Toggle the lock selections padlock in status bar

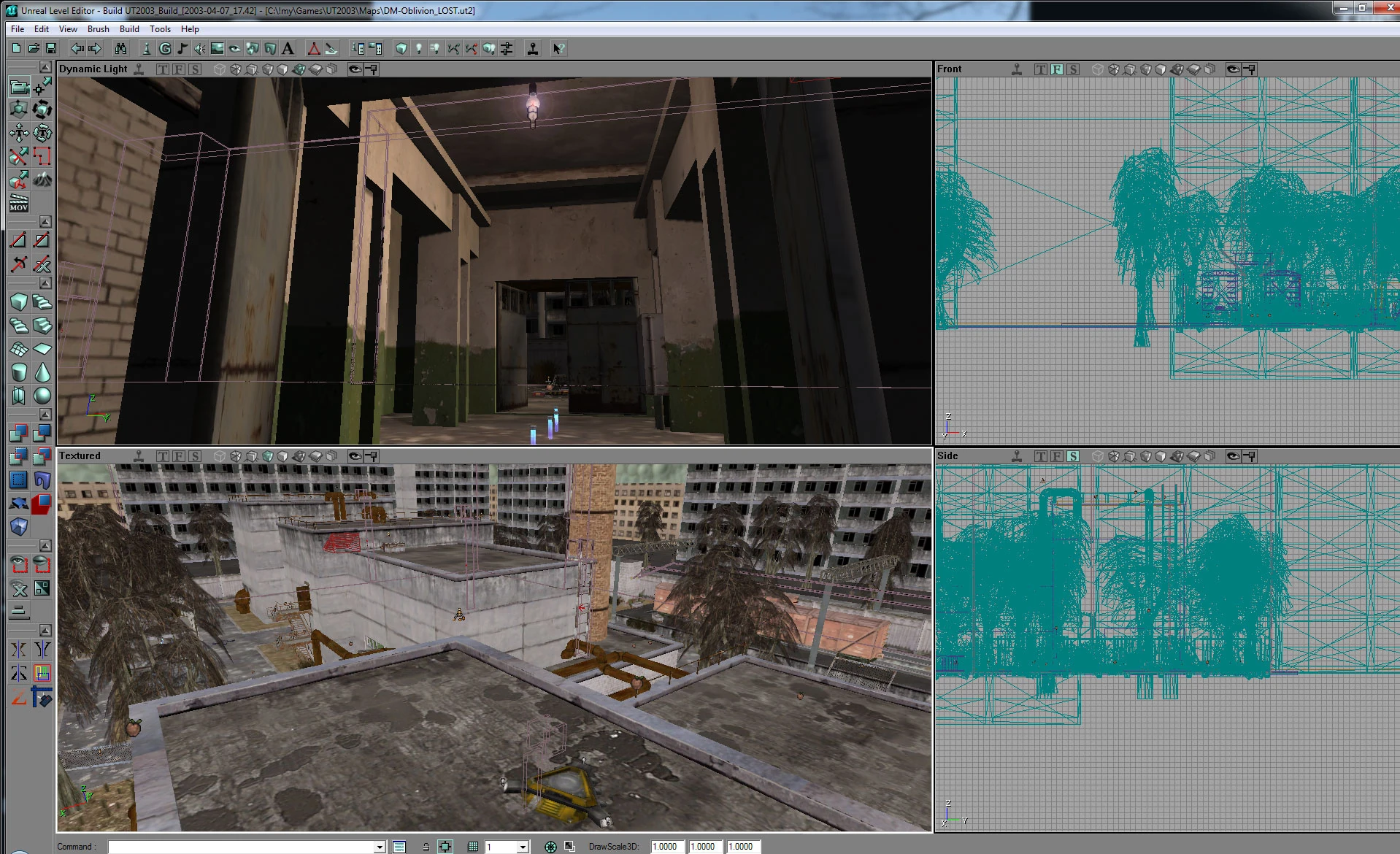pos(426,847)
